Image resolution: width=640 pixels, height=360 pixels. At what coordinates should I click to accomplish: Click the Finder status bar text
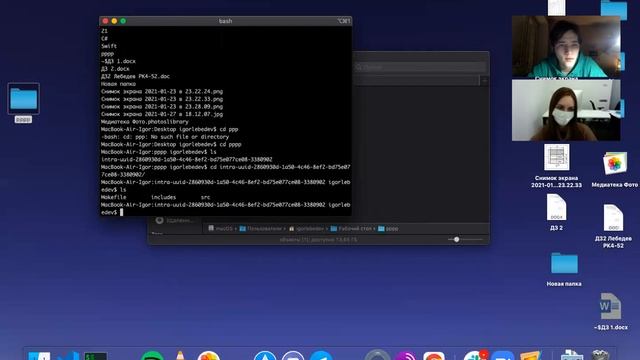[318, 240]
